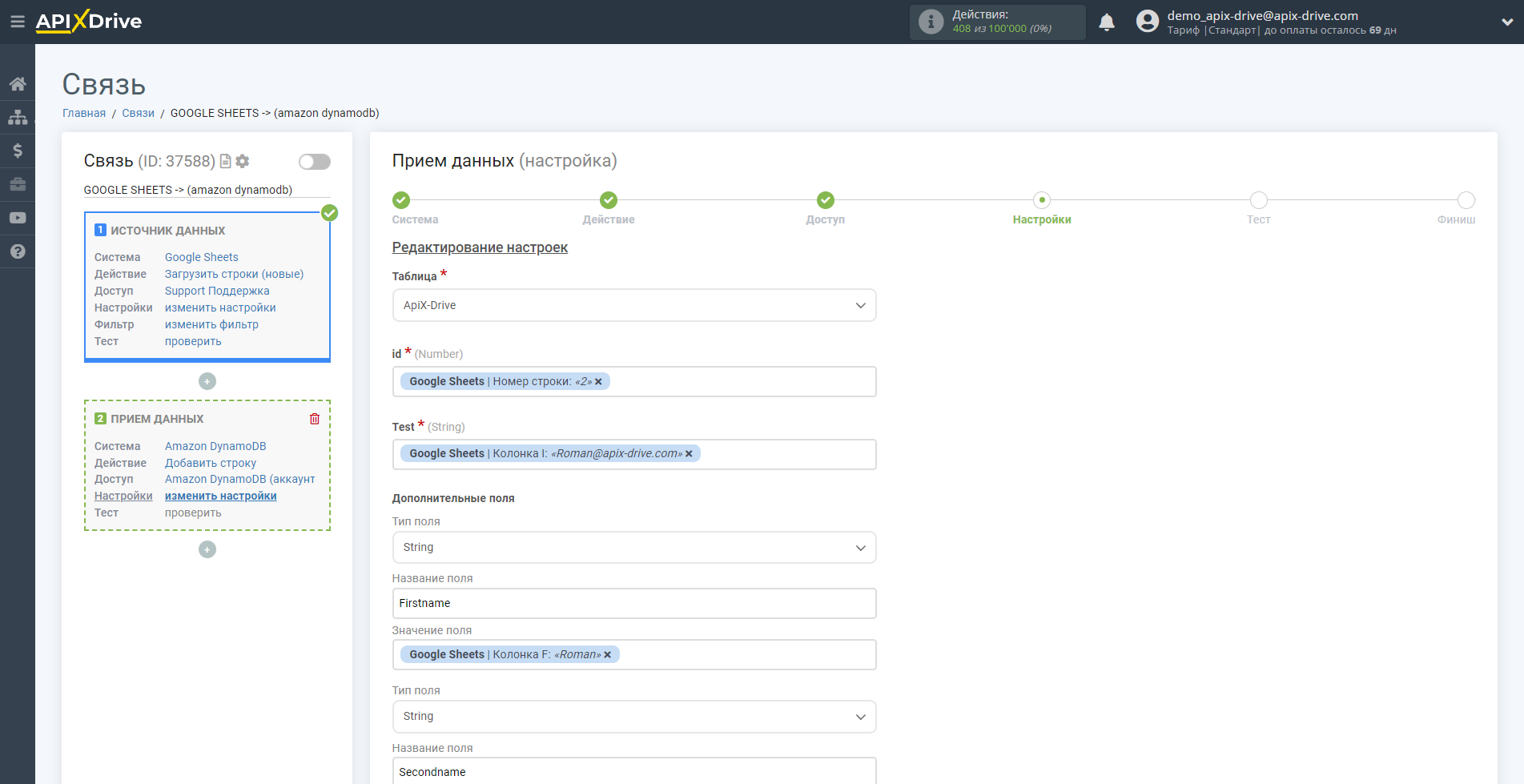Remove the Колонка F tag
1524x784 pixels.
[607, 655]
